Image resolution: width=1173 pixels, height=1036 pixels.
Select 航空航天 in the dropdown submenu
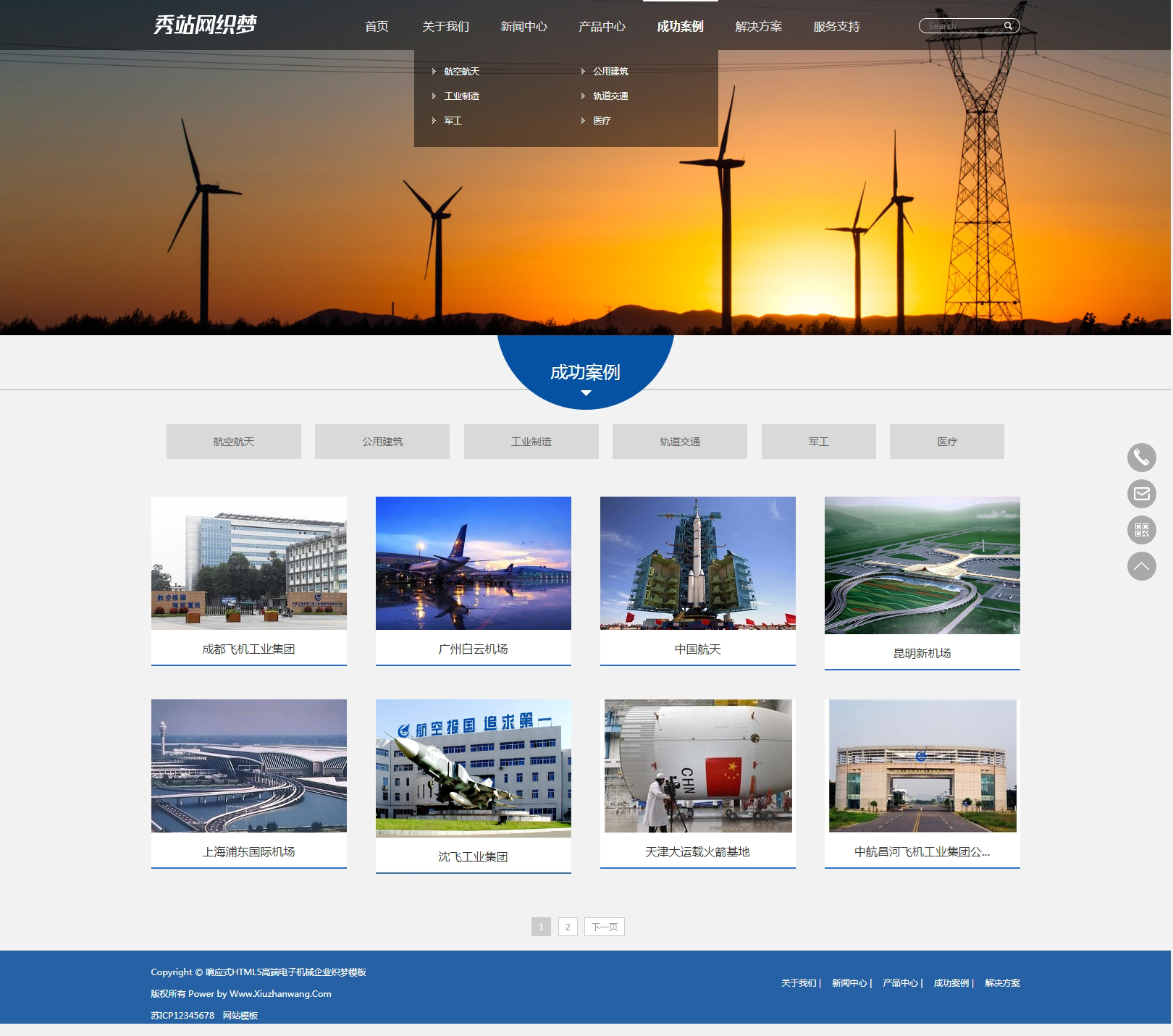(461, 72)
